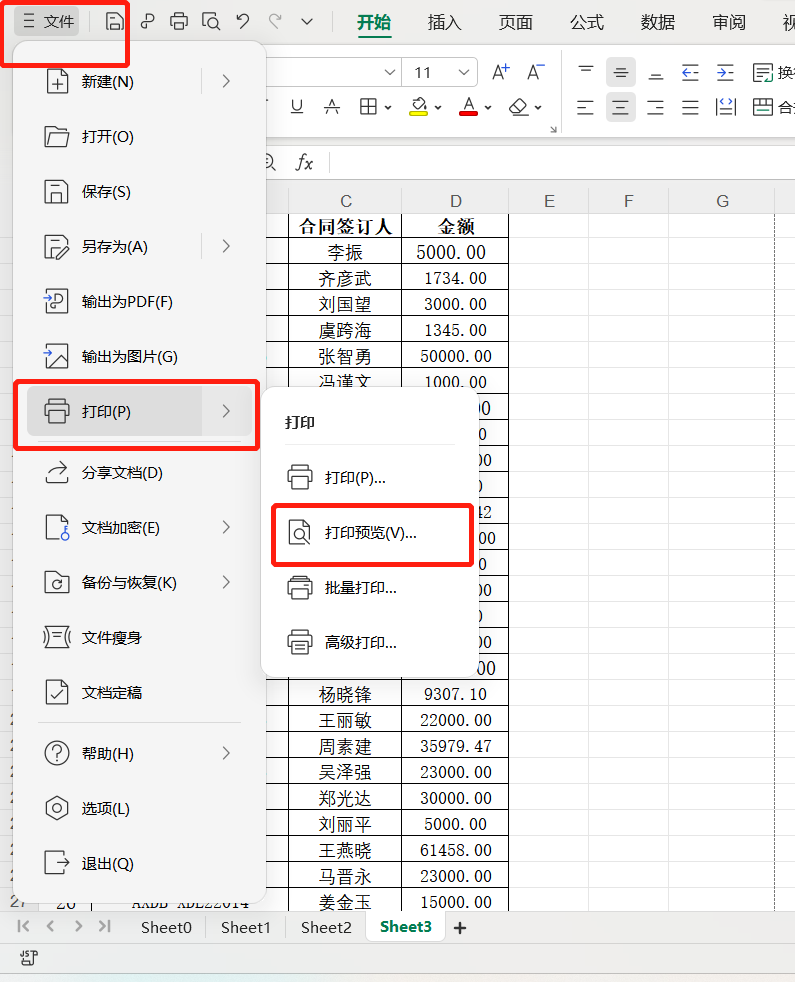This screenshot has width=795, height=982.
Task: Toggle vertical middle alignment
Action: [621, 72]
